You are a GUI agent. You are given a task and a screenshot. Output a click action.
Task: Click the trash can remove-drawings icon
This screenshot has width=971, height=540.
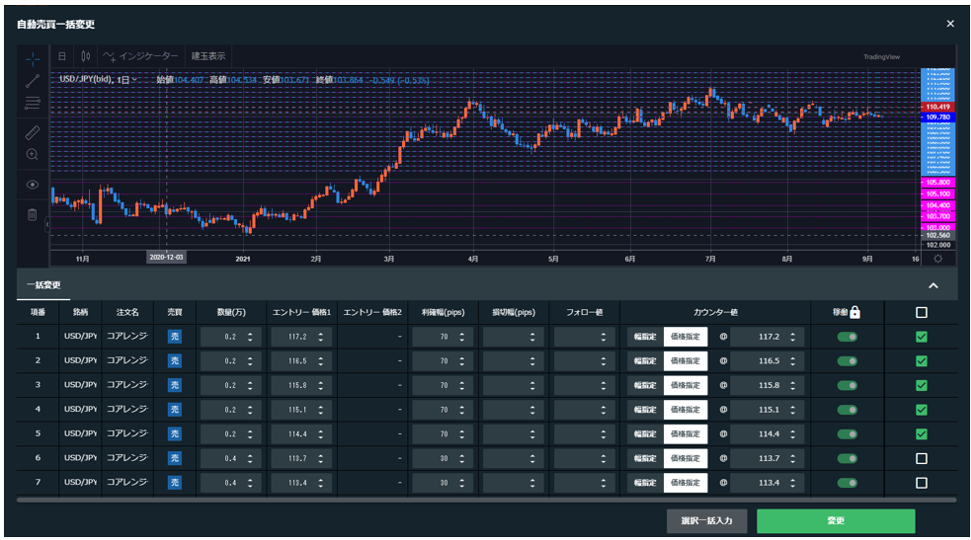[x=33, y=215]
